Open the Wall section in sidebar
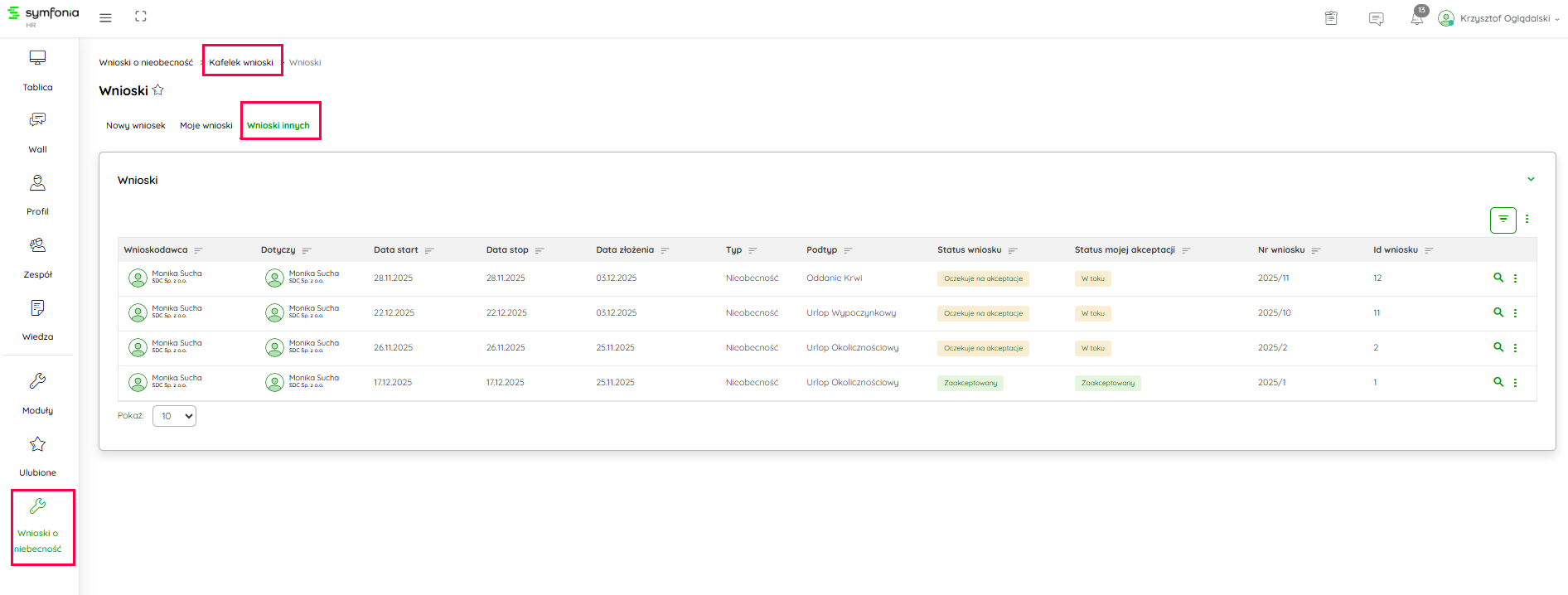The height and width of the screenshot is (595, 1568). click(x=37, y=120)
